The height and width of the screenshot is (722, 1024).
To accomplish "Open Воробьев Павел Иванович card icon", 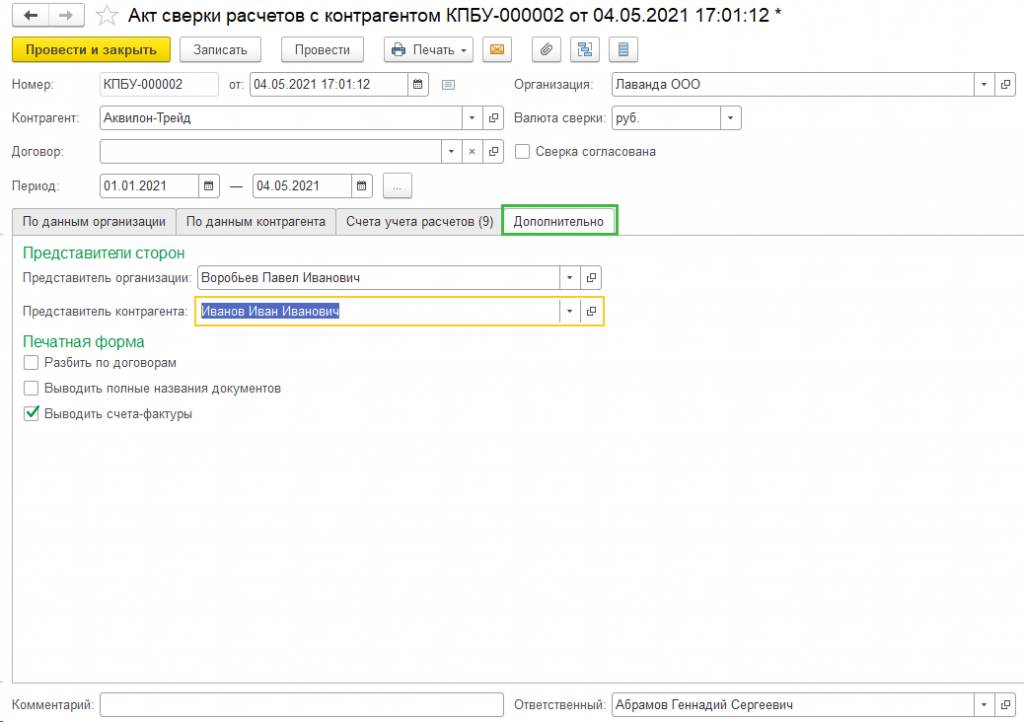I will [x=591, y=277].
